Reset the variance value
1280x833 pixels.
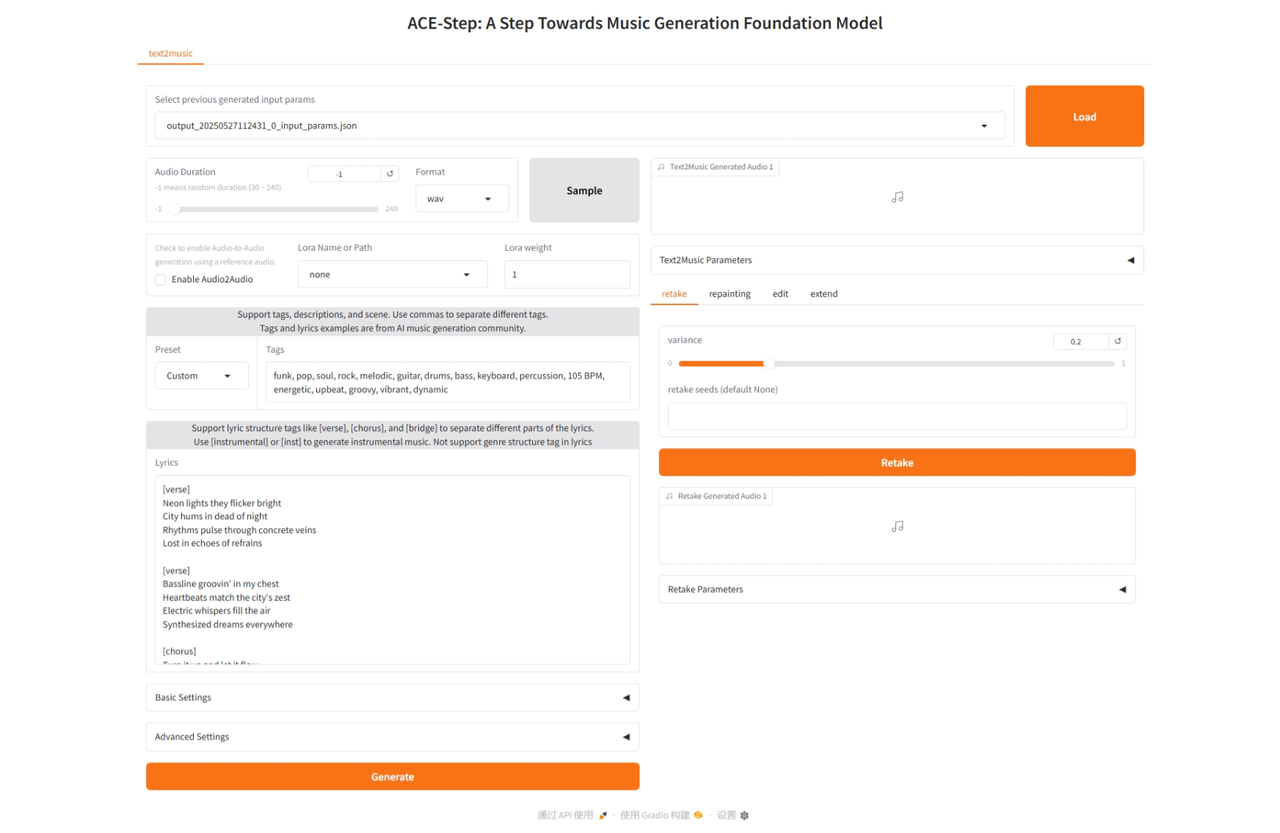[1118, 341]
